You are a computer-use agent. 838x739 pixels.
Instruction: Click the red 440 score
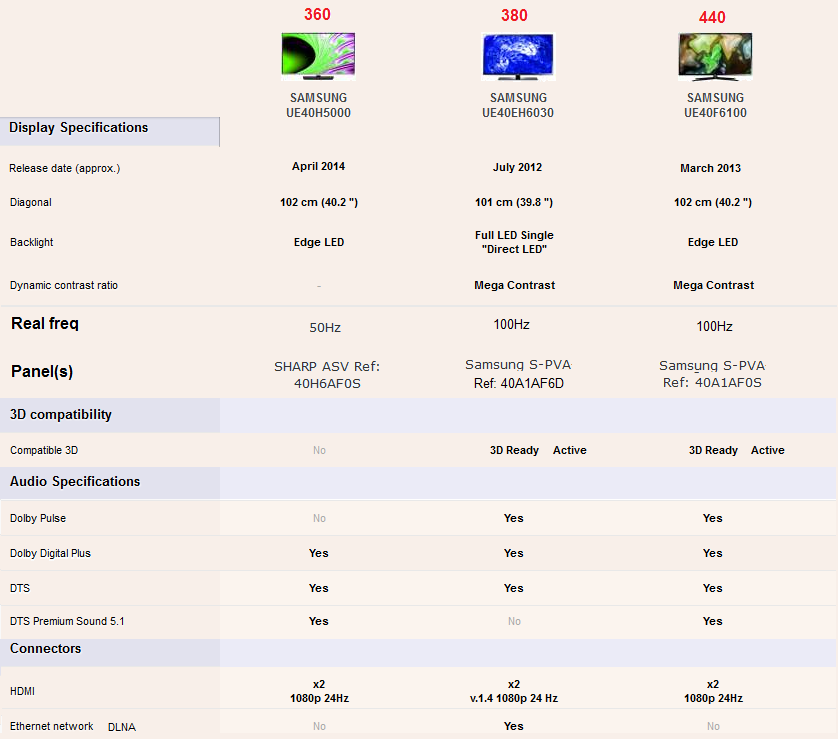[x=712, y=18]
